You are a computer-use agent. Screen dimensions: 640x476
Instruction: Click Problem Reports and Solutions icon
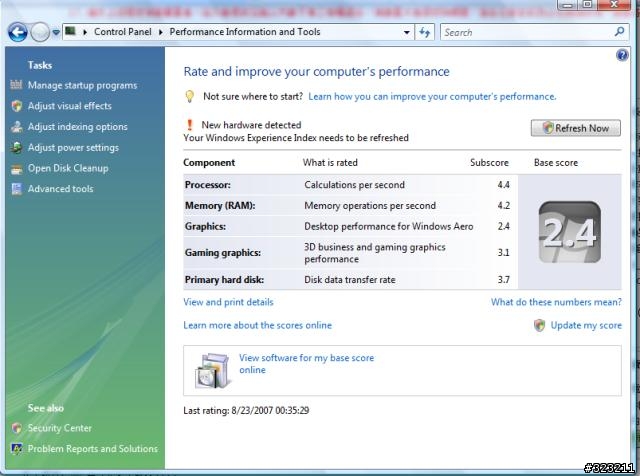pos(17,449)
